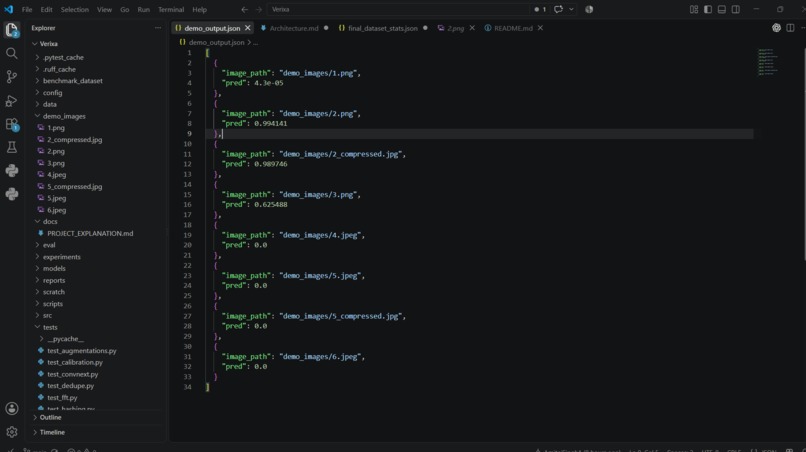806x452 pixels.
Task: Click "demo_images/3.png" string on line 15
Action: [x=317, y=194]
